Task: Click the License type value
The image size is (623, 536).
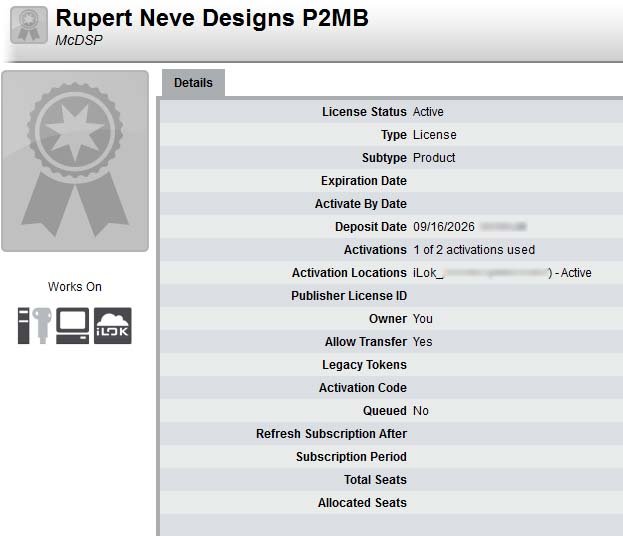Action: coord(435,135)
